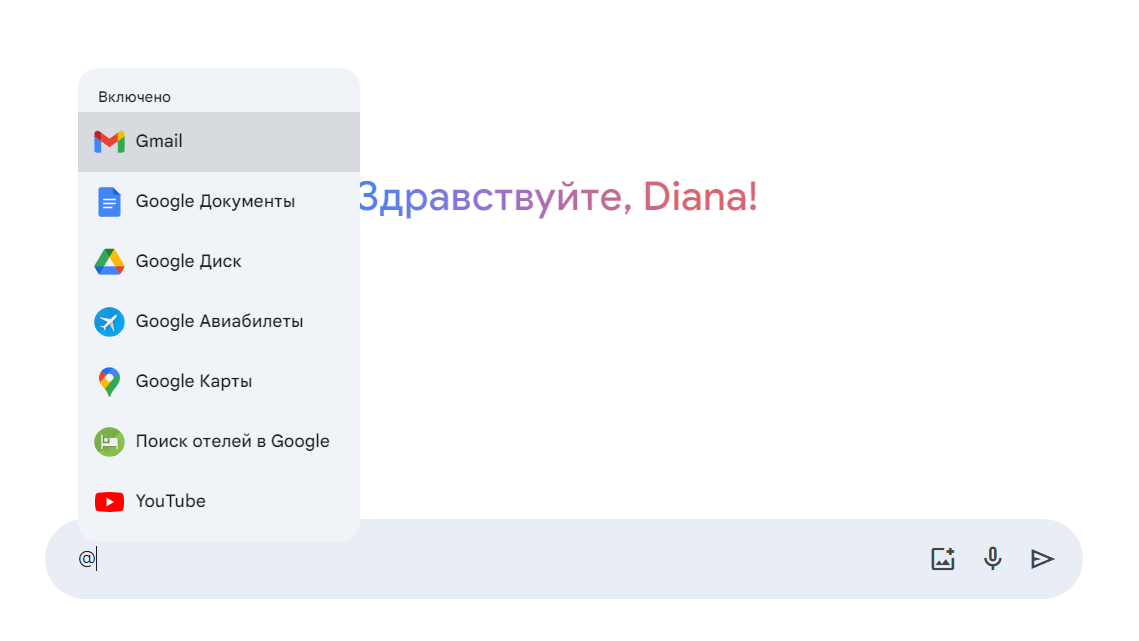
Task: Click the Здравствуйте, Diana! greeting text
Action: 557,197
